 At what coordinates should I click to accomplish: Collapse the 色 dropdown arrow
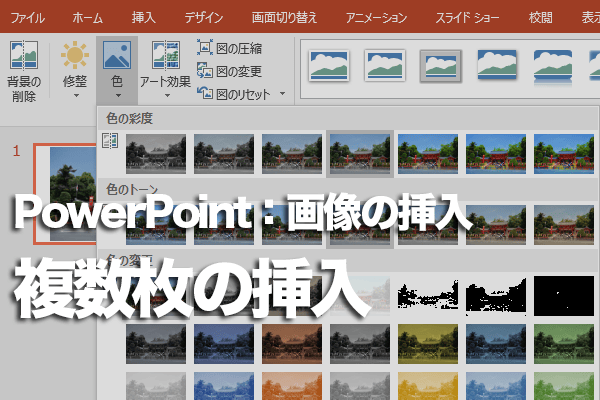118,96
